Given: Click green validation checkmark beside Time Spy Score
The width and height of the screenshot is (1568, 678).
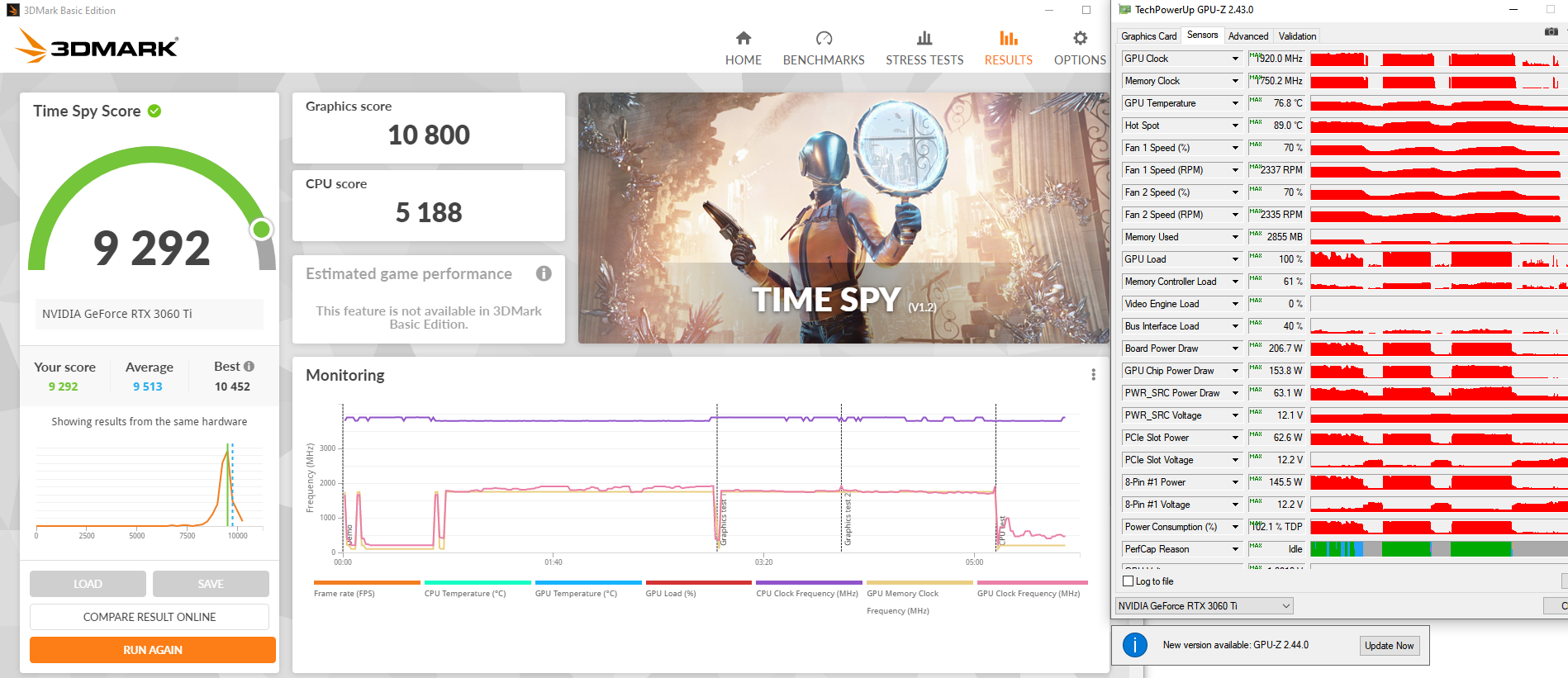Looking at the screenshot, I should 154,111.
